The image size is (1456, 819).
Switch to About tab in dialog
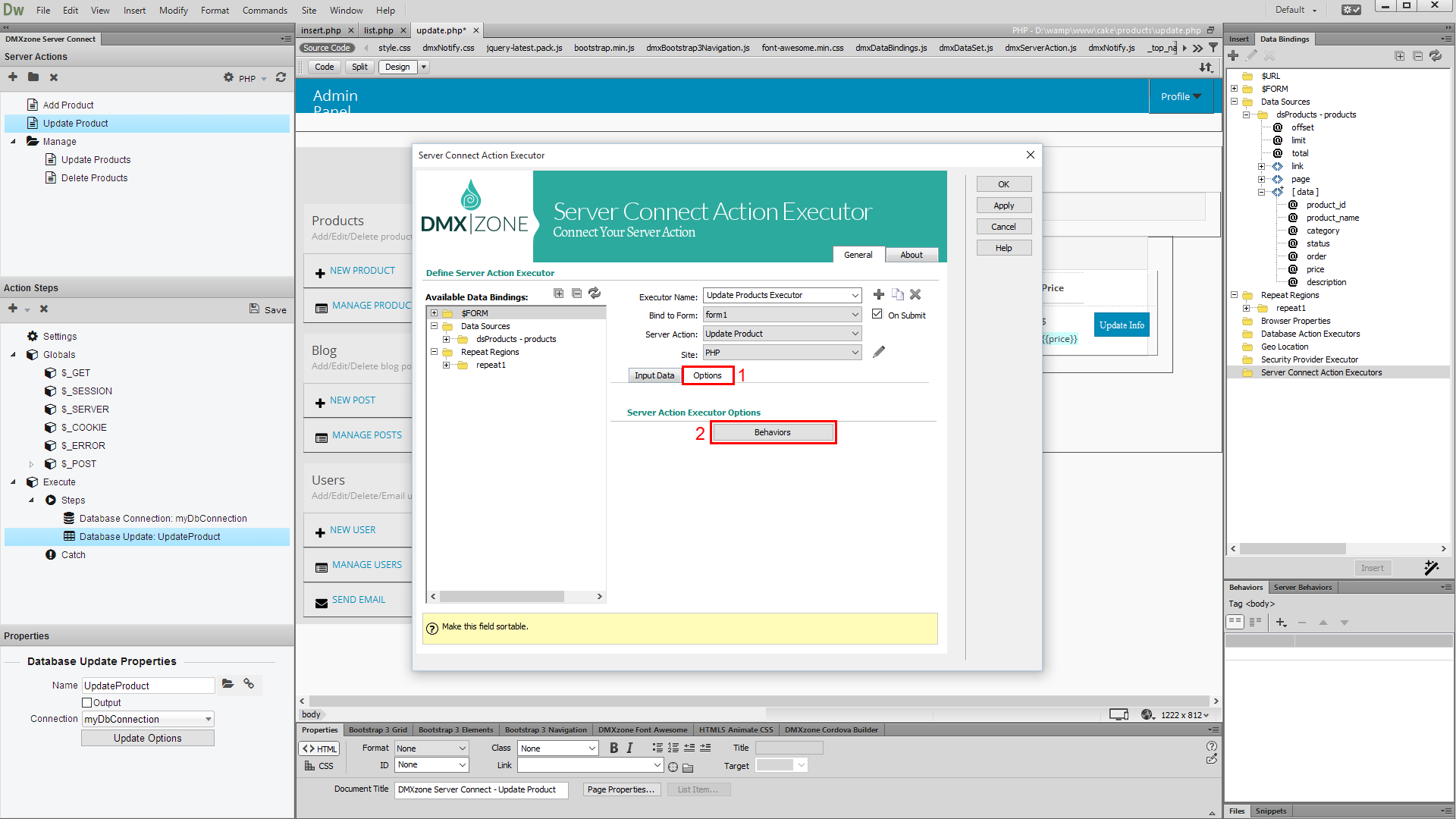coord(912,255)
